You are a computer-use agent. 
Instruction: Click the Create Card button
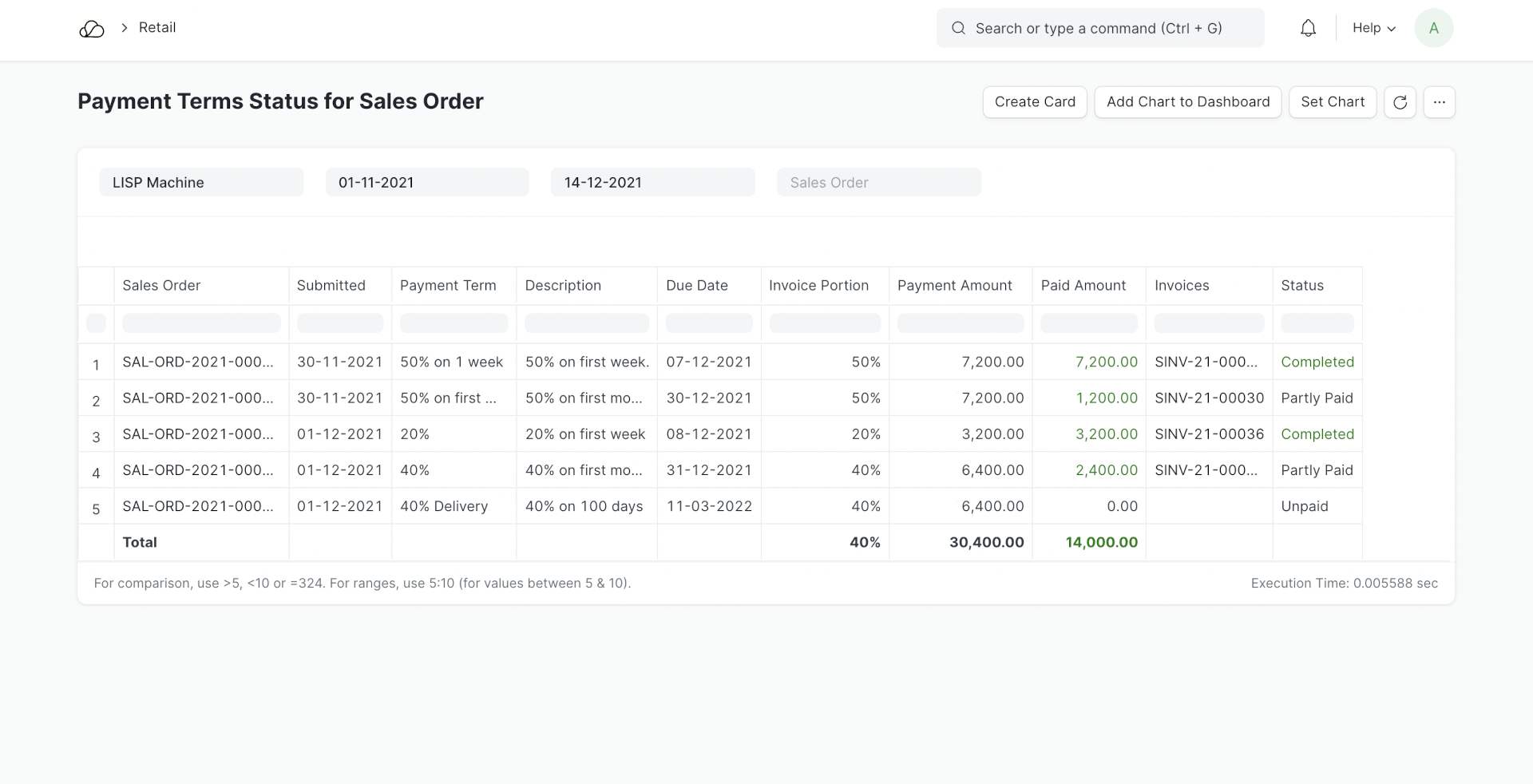(1034, 102)
